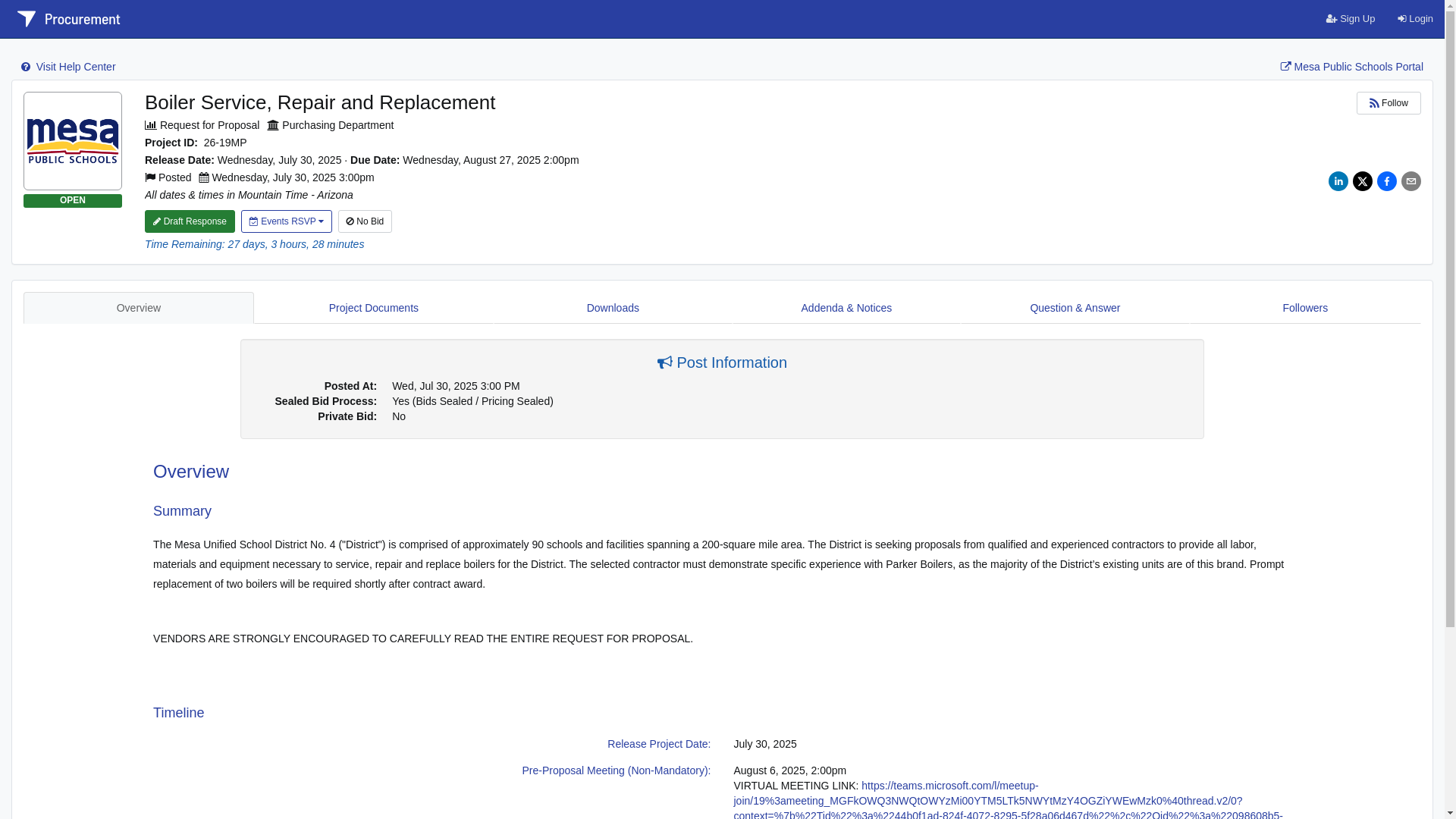This screenshot has width=1456, height=819.
Task: Click the Boiler Service project title
Action: pyautogui.click(x=320, y=102)
